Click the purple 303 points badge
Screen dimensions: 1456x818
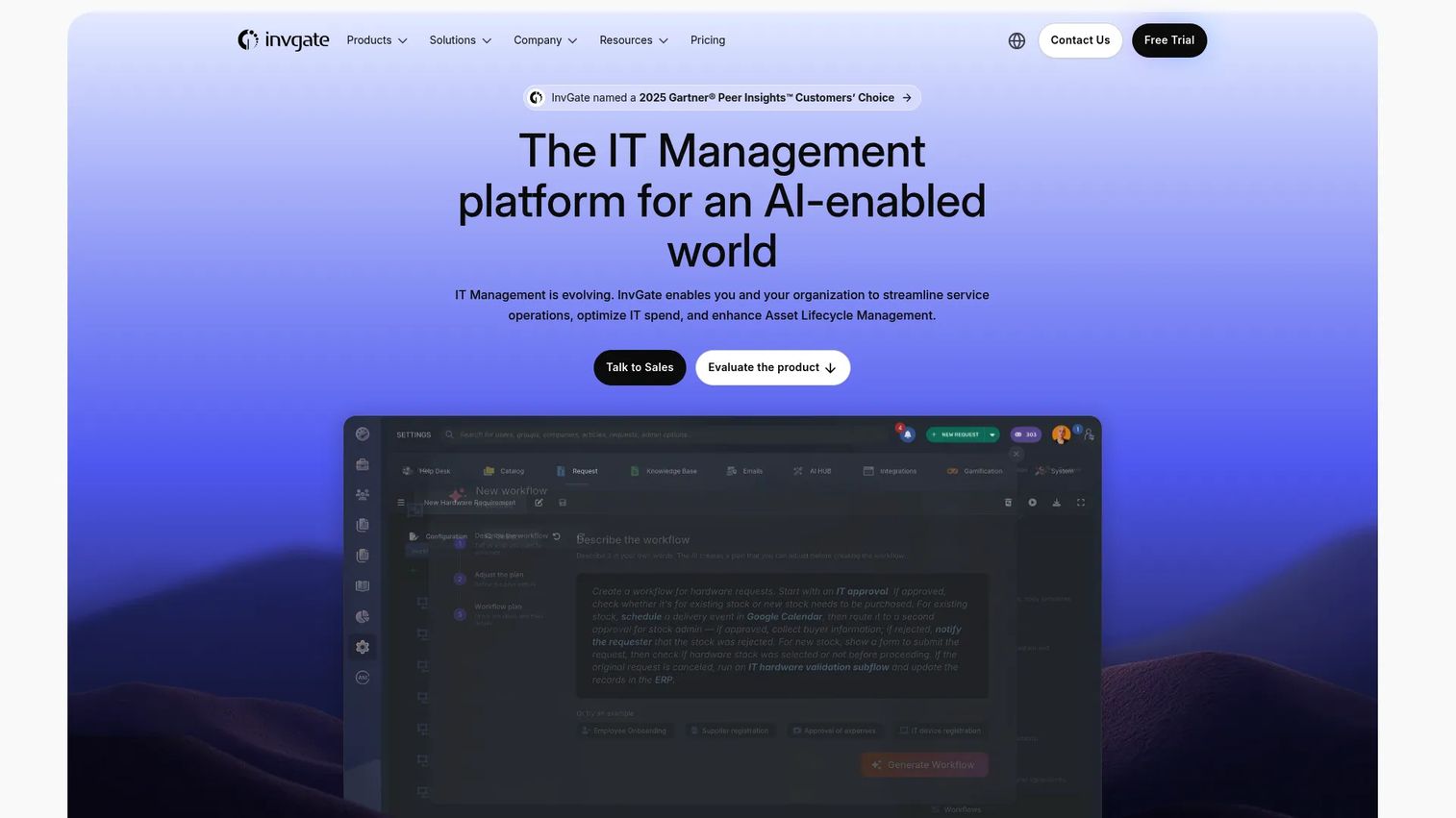click(1025, 434)
